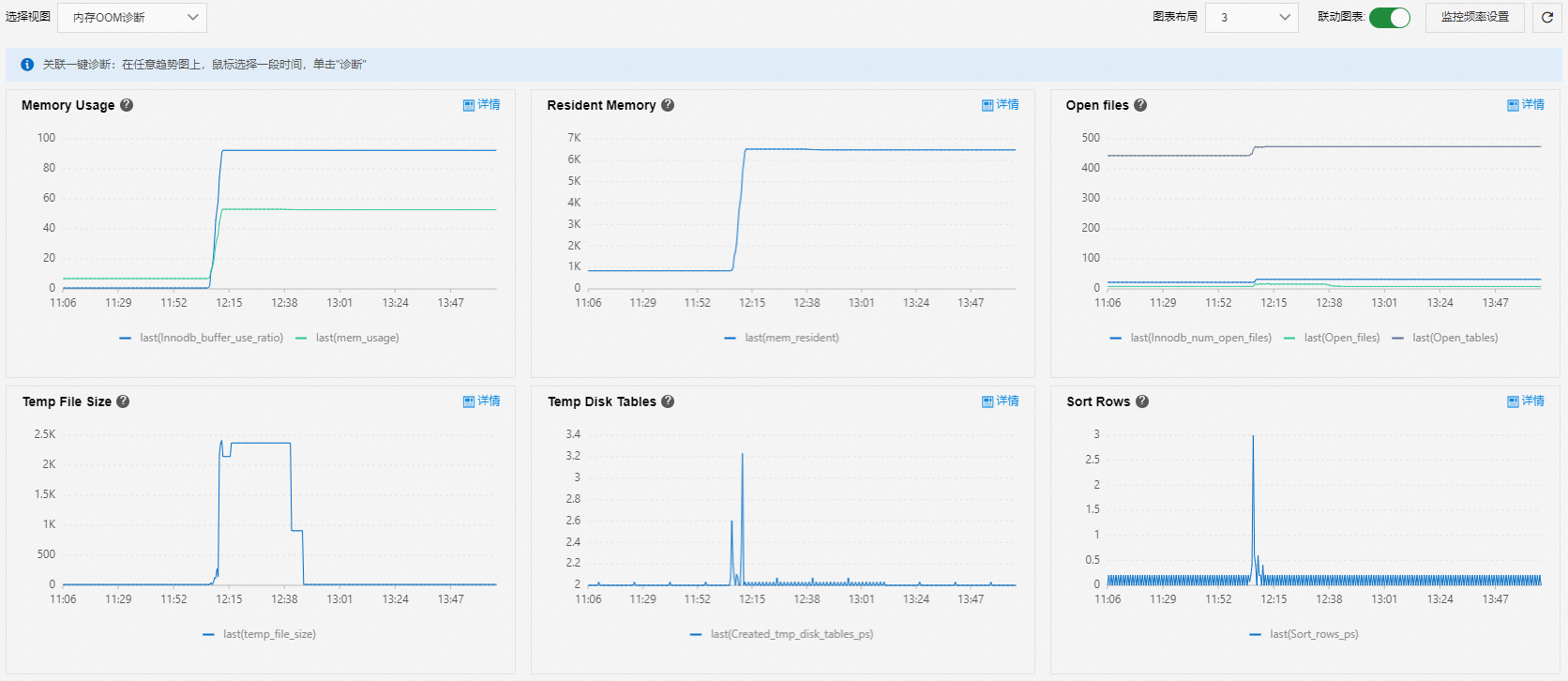
Task: Toggle last(temp_file_size) legend series
Action: click(259, 634)
